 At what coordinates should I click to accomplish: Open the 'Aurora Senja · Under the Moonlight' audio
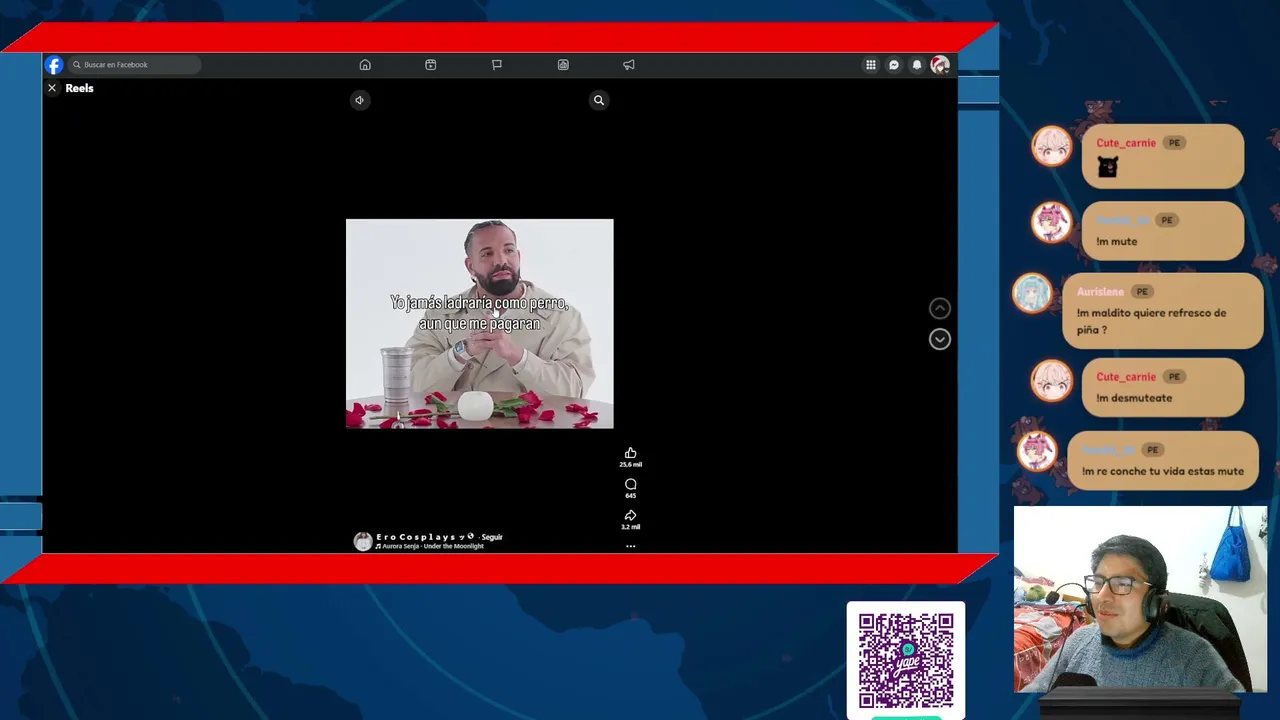[430, 546]
